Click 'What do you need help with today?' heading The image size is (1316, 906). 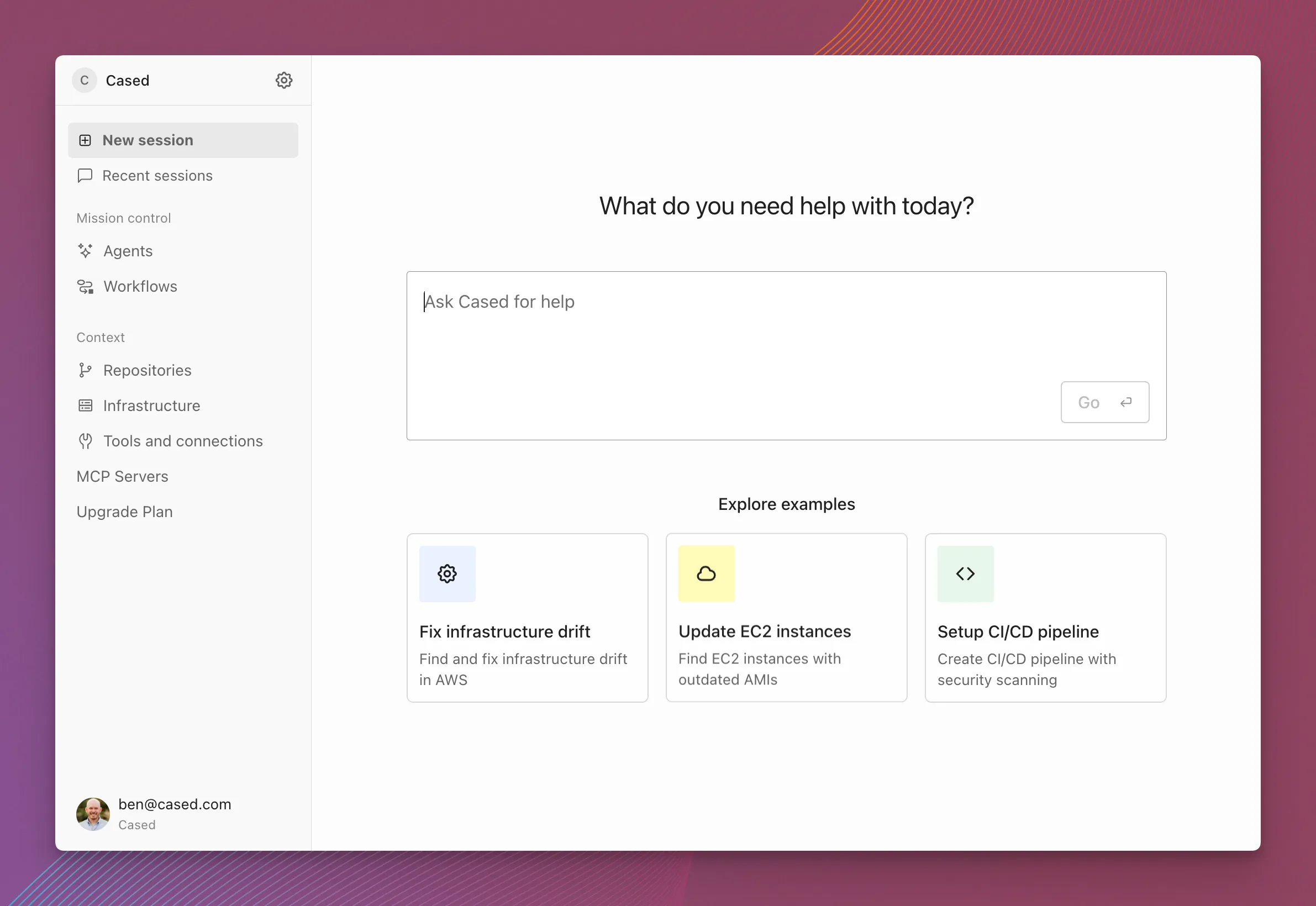coord(786,206)
